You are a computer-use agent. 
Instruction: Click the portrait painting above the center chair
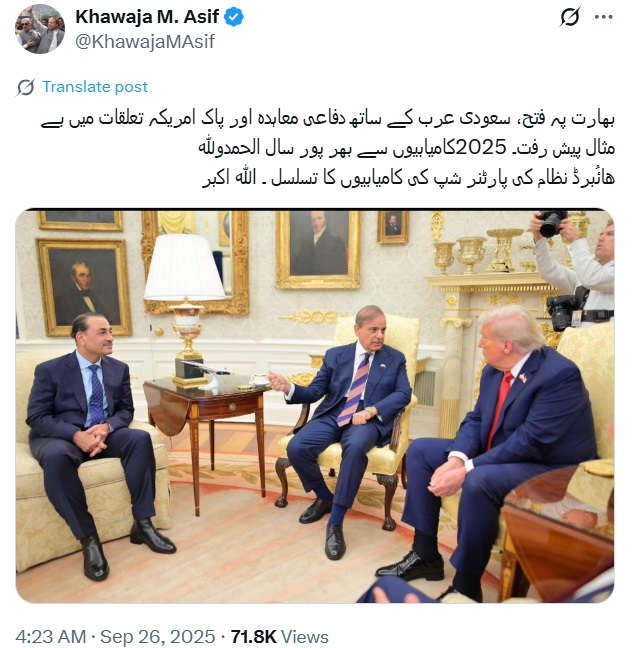click(318, 249)
